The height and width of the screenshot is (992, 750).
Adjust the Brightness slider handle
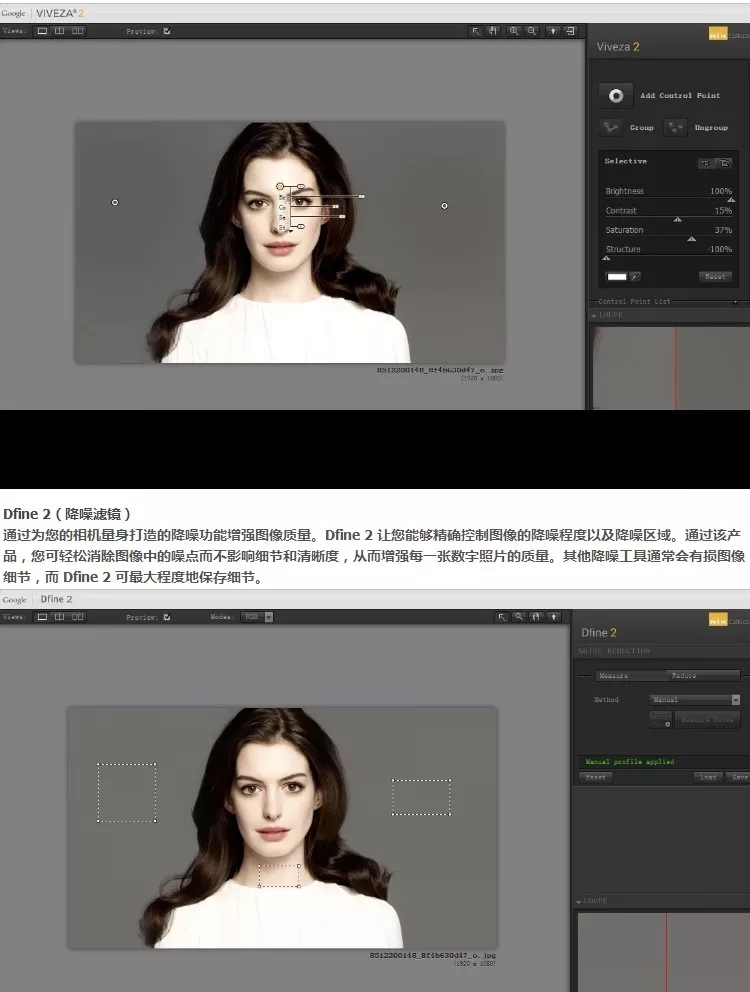coord(731,199)
